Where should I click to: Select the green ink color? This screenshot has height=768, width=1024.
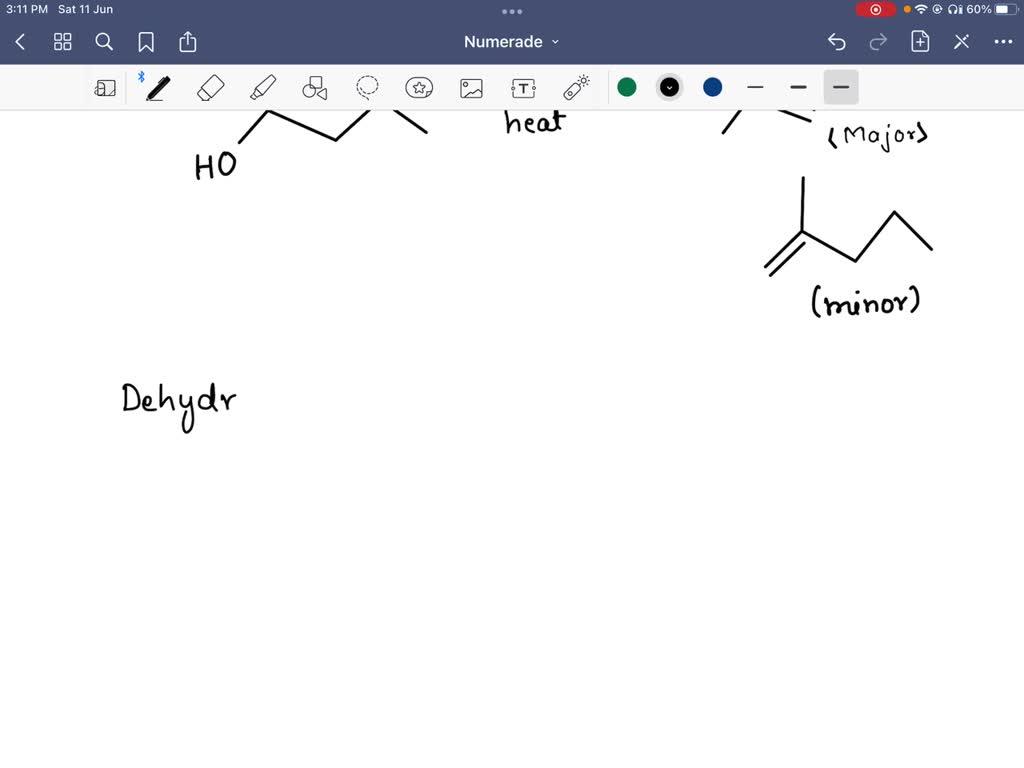[627, 88]
